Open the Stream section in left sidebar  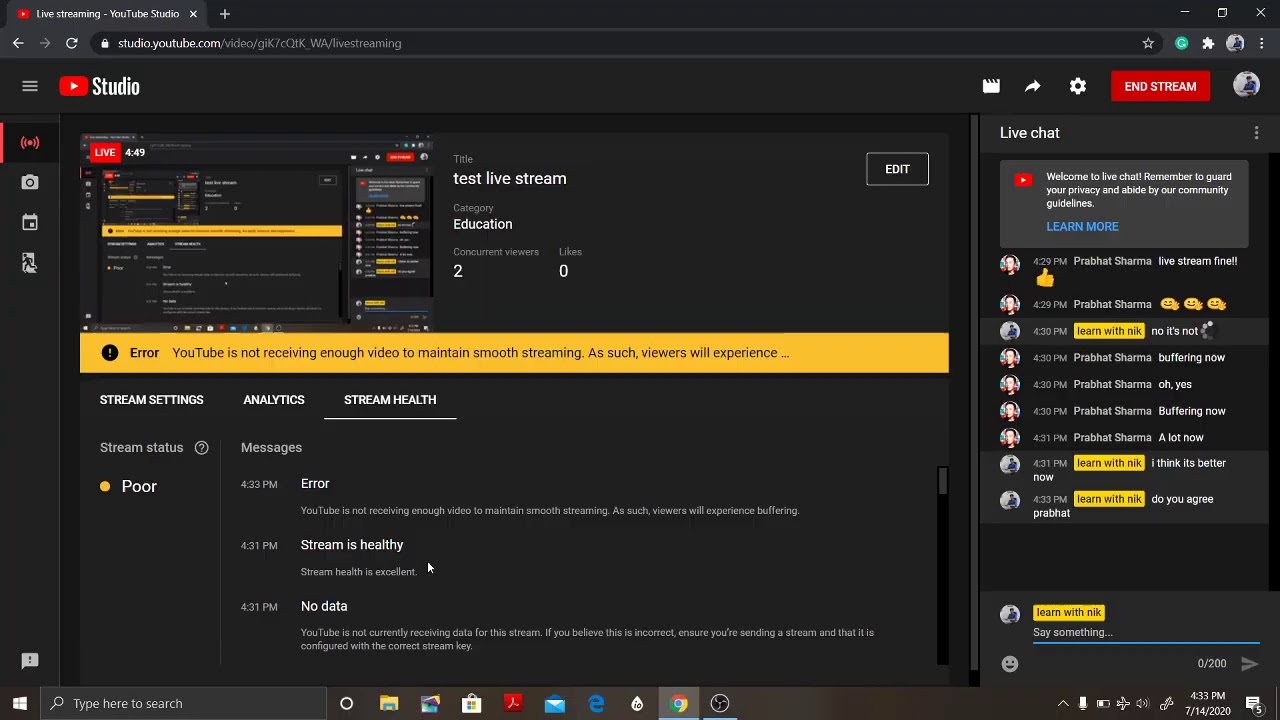click(x=30, y=142)
